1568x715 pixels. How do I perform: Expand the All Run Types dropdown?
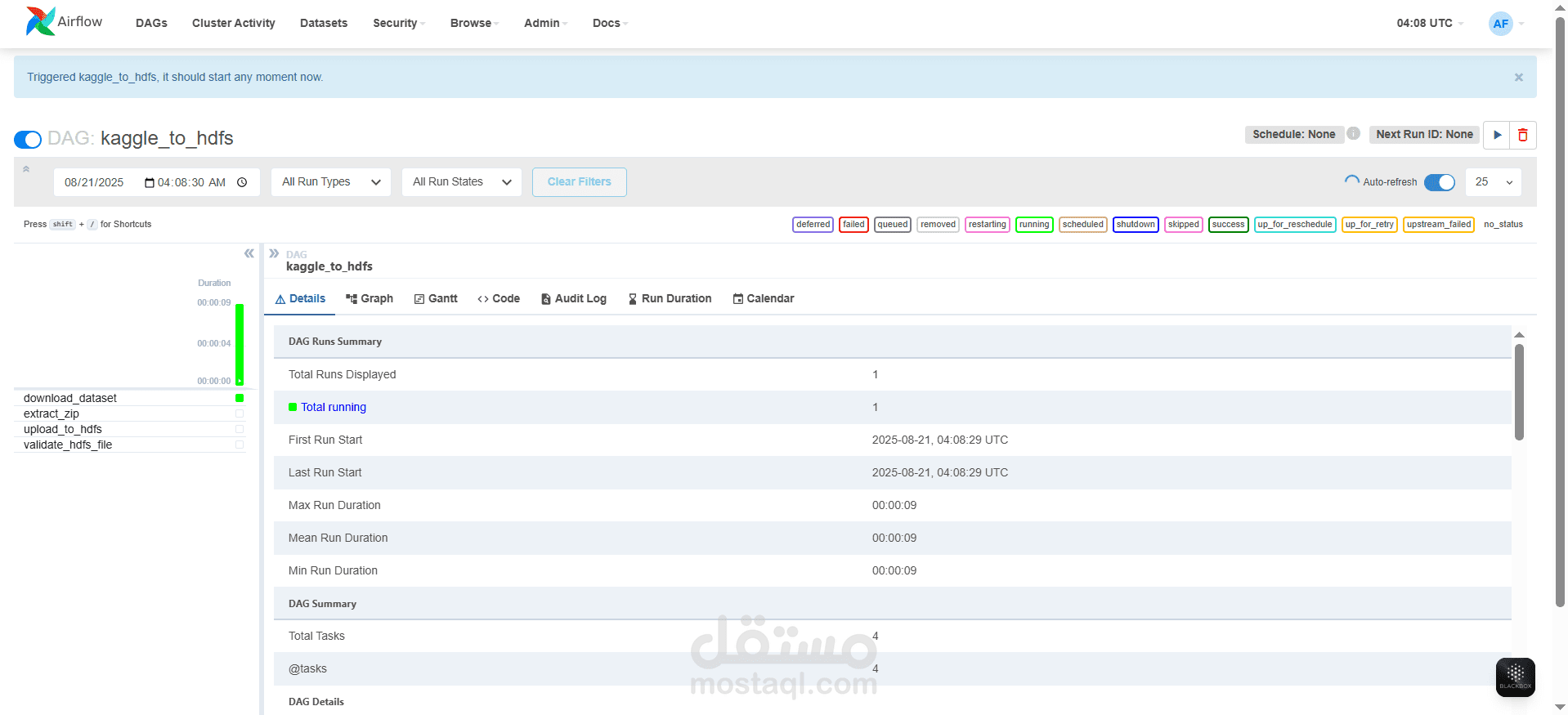(330, 182)
